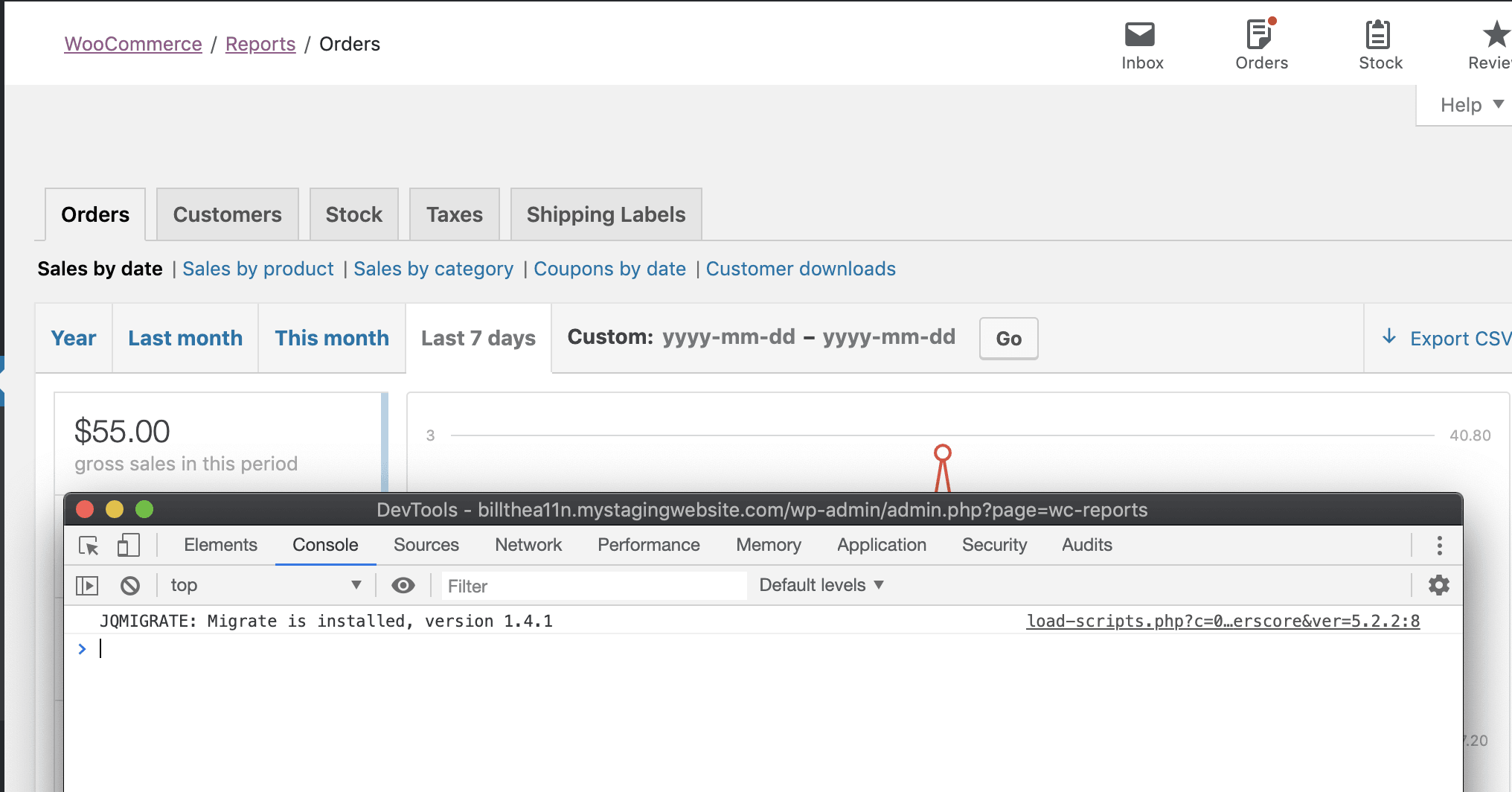1512x792 pixels.
Task: Open the DevTools three-dot customize menu
Action: pyautogui.click(x=1440, y=546)
